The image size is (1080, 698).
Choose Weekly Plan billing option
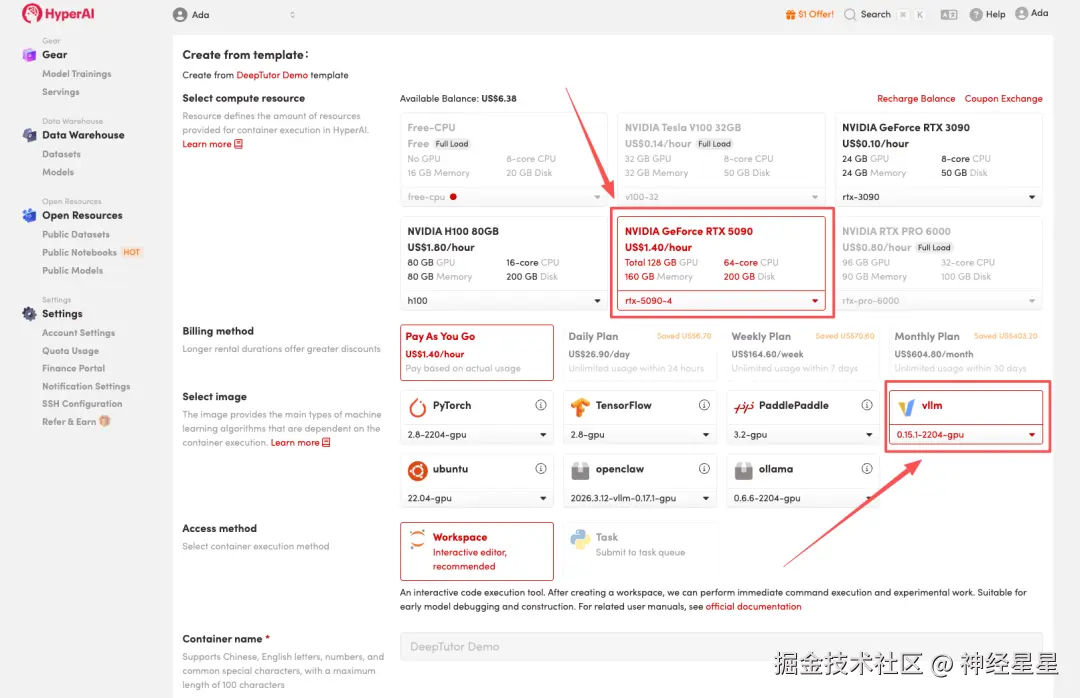802,353
